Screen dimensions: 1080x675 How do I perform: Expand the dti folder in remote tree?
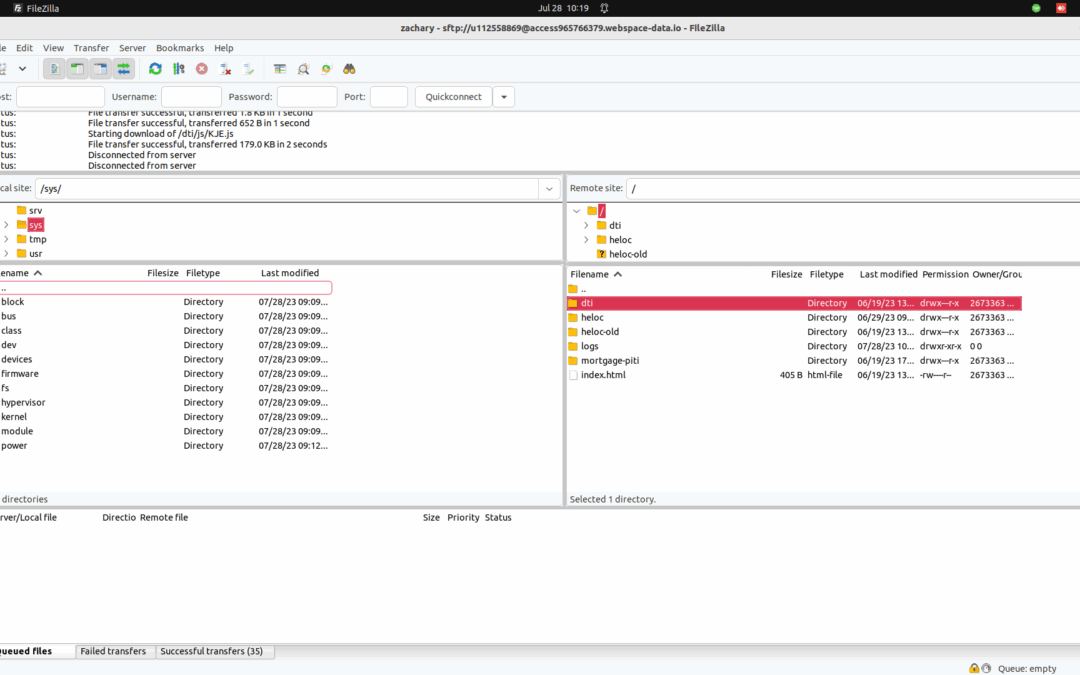pyautogui.click(x=586, y=225)
